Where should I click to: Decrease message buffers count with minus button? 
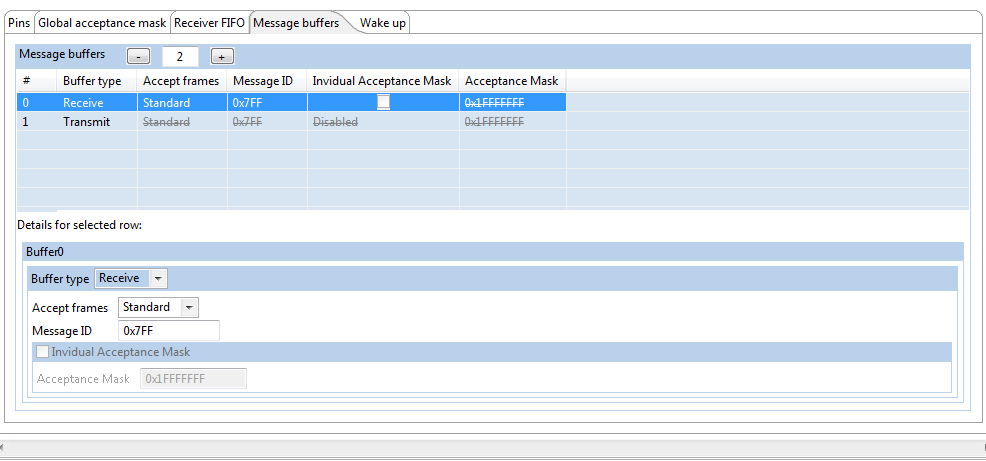pos(138,57)
